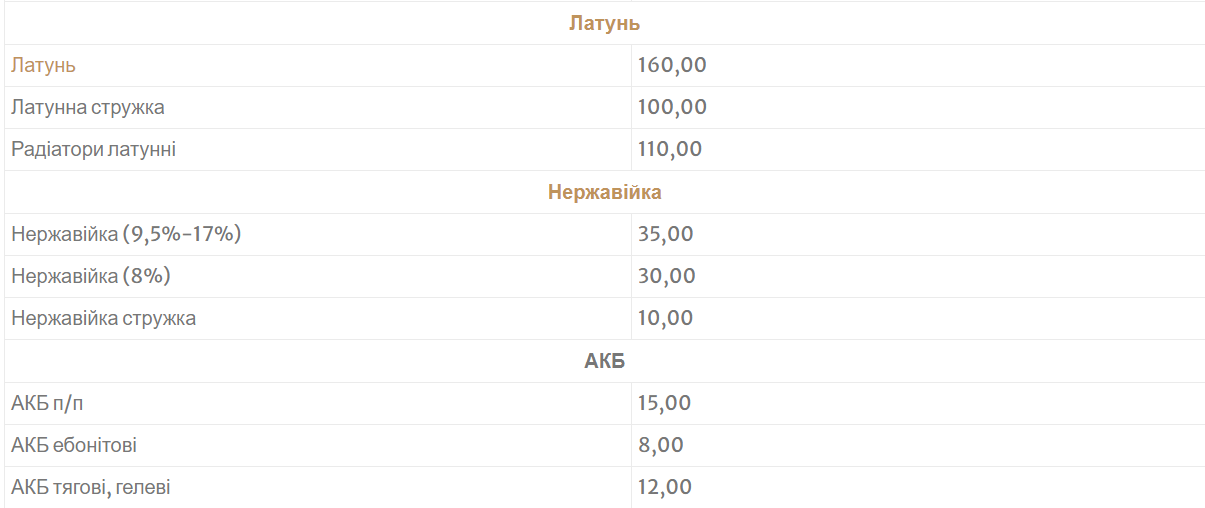Click the 160,00 price value

672,66
